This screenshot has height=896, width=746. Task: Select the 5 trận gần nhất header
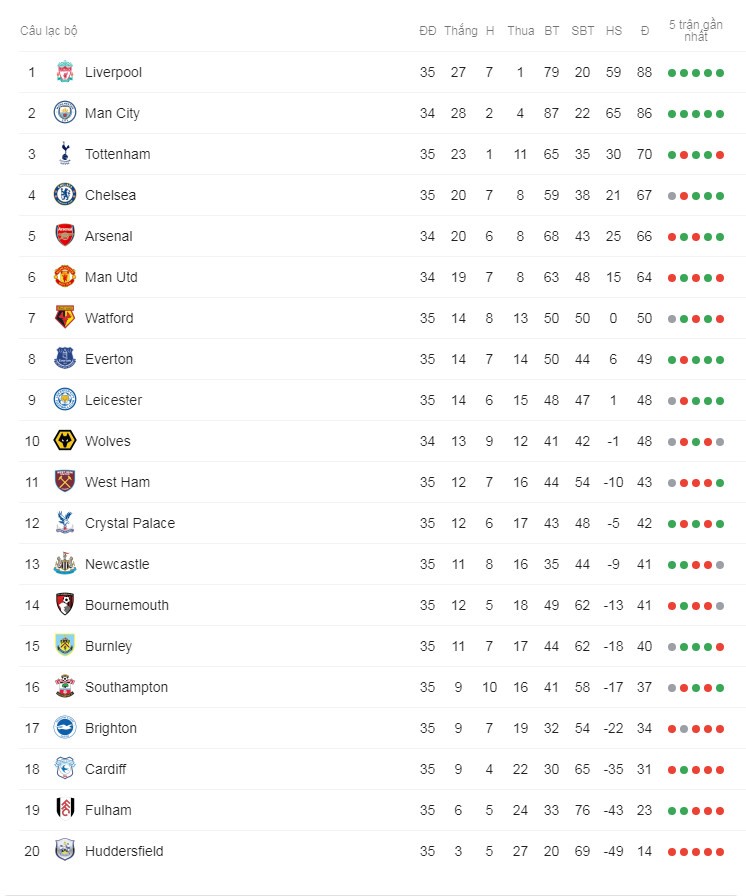tap(696, 30)
